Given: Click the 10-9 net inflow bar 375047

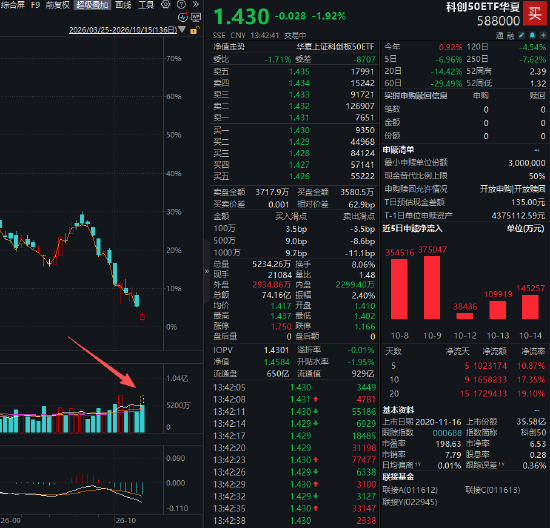Looking at the screenshot, I should (432, 287).
